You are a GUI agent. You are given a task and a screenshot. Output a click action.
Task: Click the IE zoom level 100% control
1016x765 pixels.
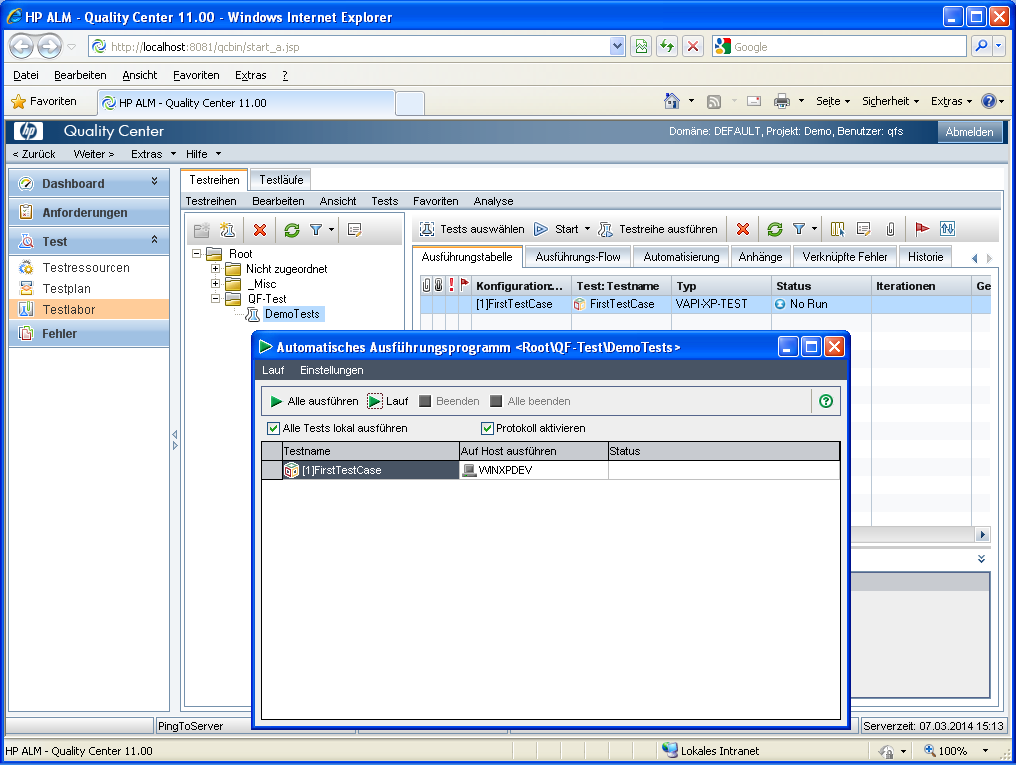coord(956,751)
